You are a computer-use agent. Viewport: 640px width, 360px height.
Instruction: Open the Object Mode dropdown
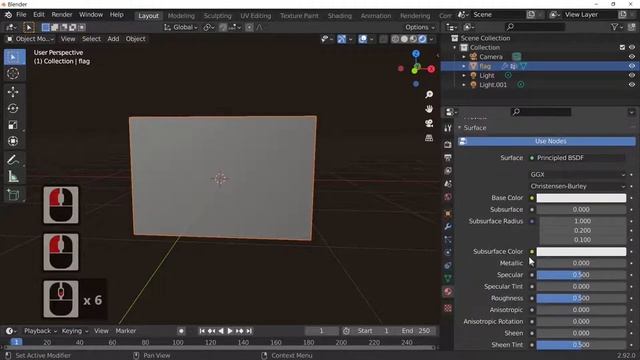[x=30, y=39]
